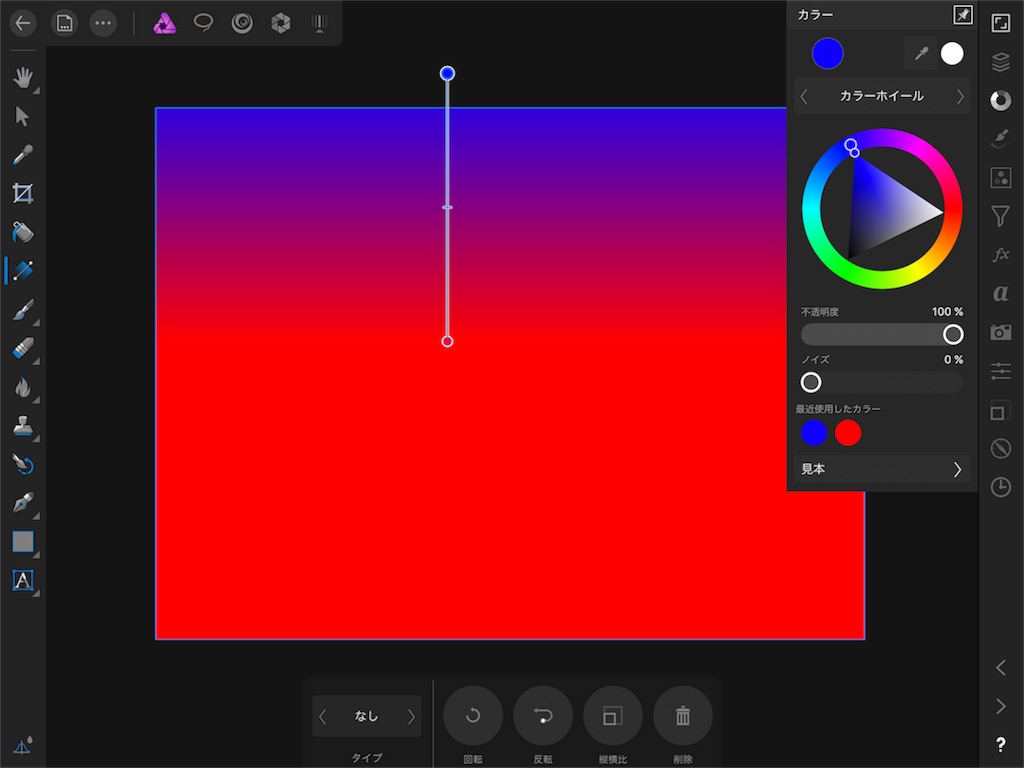
Task: Select the Pen tool
Action: (23, 503)
